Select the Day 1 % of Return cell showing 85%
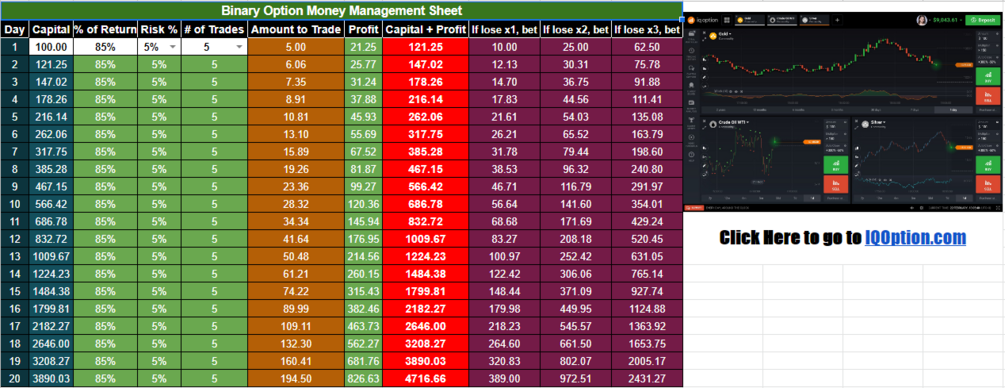Screen dimensions: 1005x388 tap(106, 47)
